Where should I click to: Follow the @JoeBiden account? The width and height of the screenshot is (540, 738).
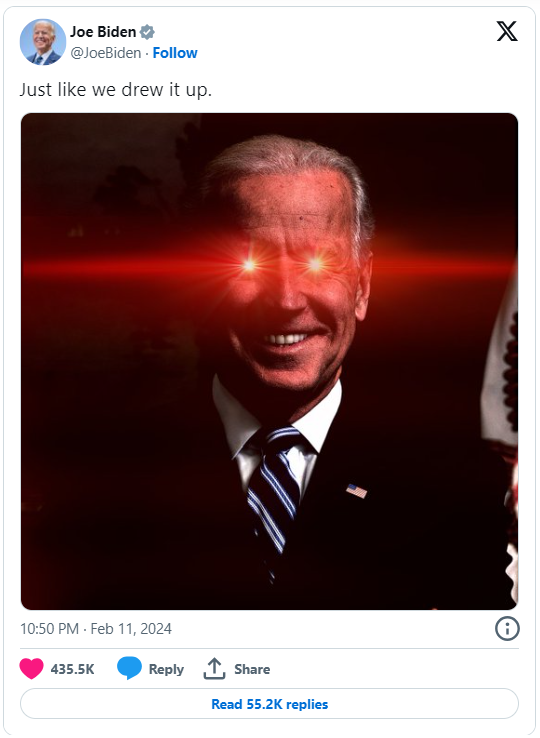pyautogui.click(x=175, y=53)
